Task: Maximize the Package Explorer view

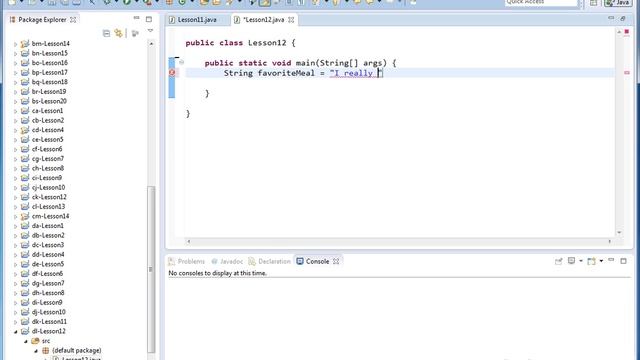Action: [x=149, y=19]
